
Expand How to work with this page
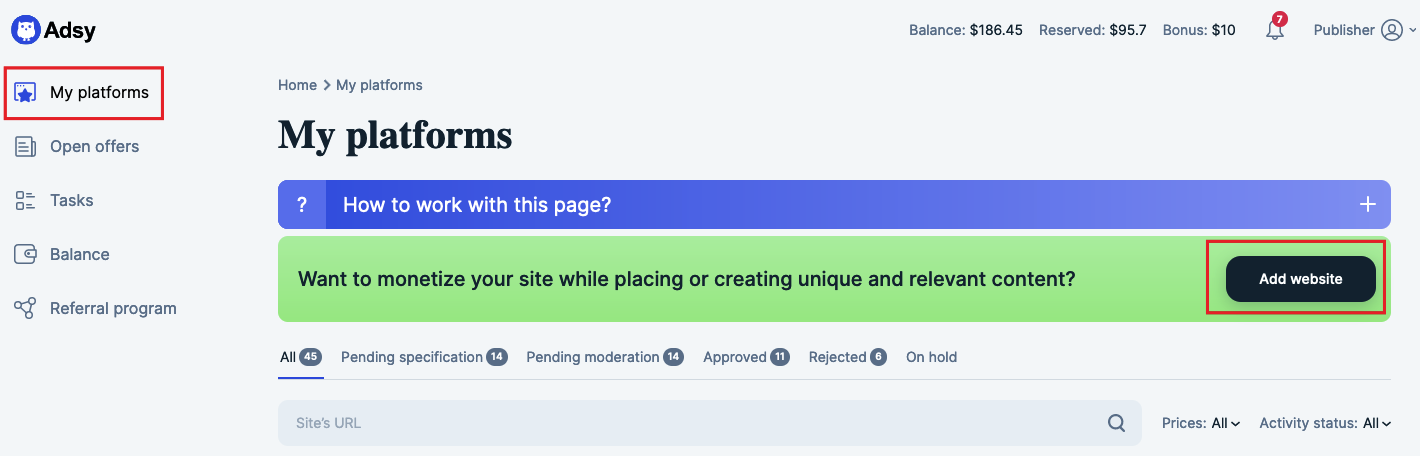(x=834, y=205)
